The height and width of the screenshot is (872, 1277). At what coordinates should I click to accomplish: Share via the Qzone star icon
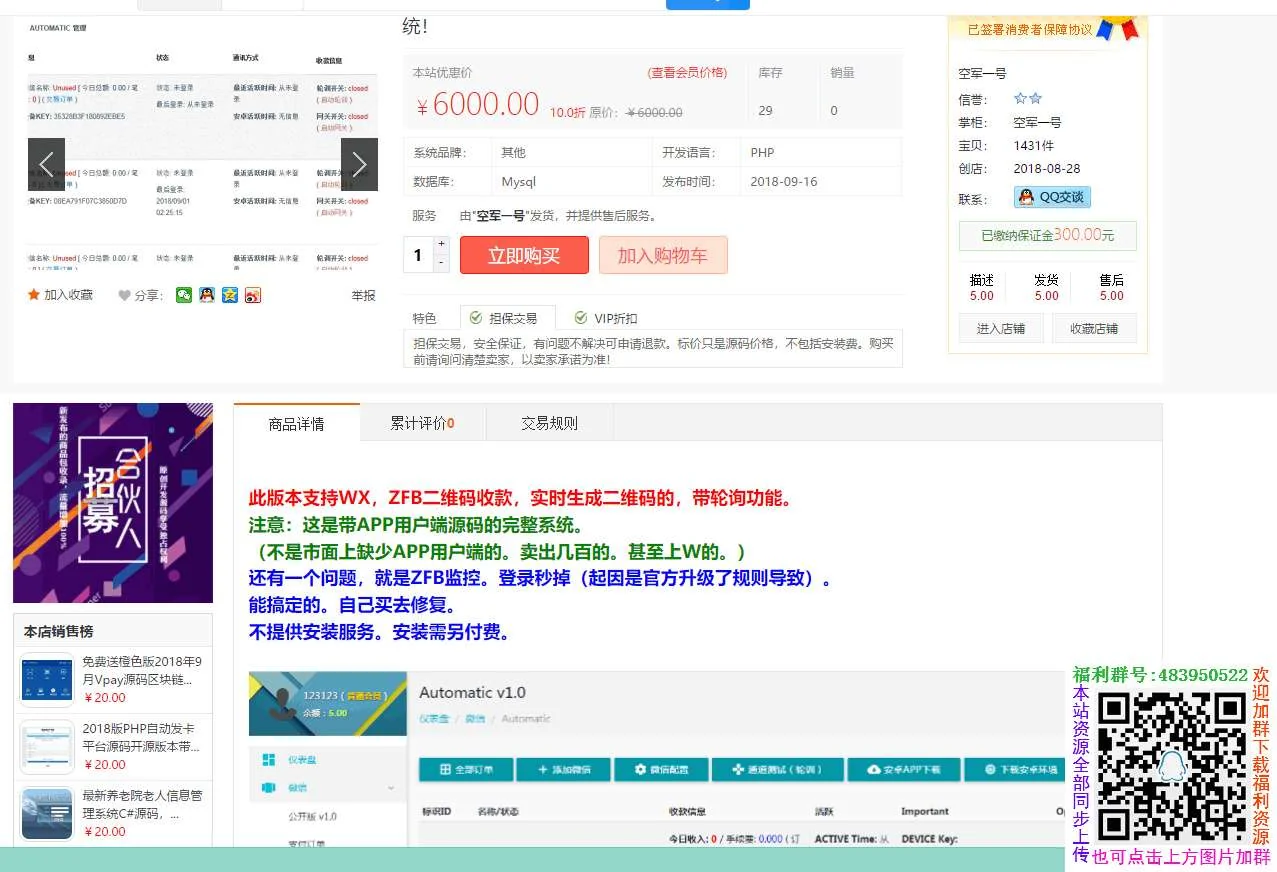(230, 295)
